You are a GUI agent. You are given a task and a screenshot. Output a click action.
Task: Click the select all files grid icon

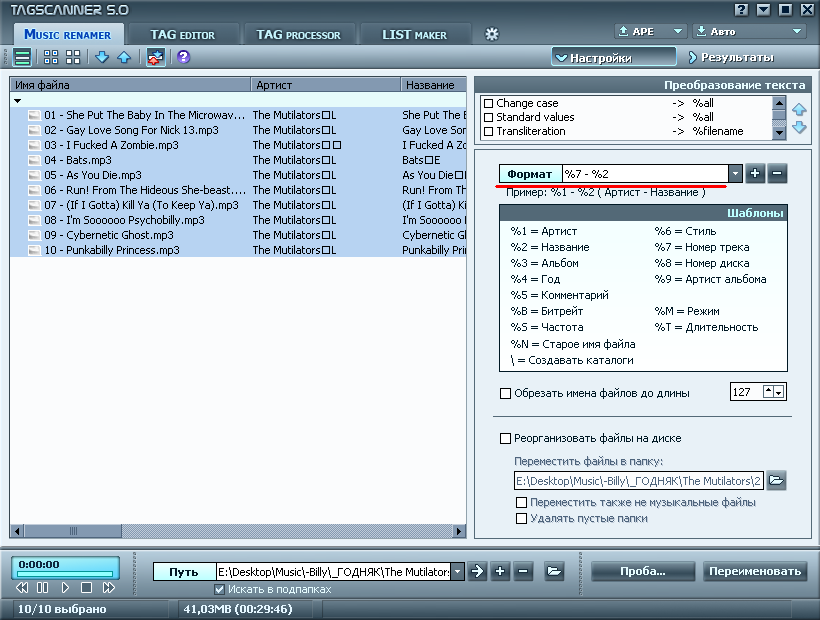[51, 57]
